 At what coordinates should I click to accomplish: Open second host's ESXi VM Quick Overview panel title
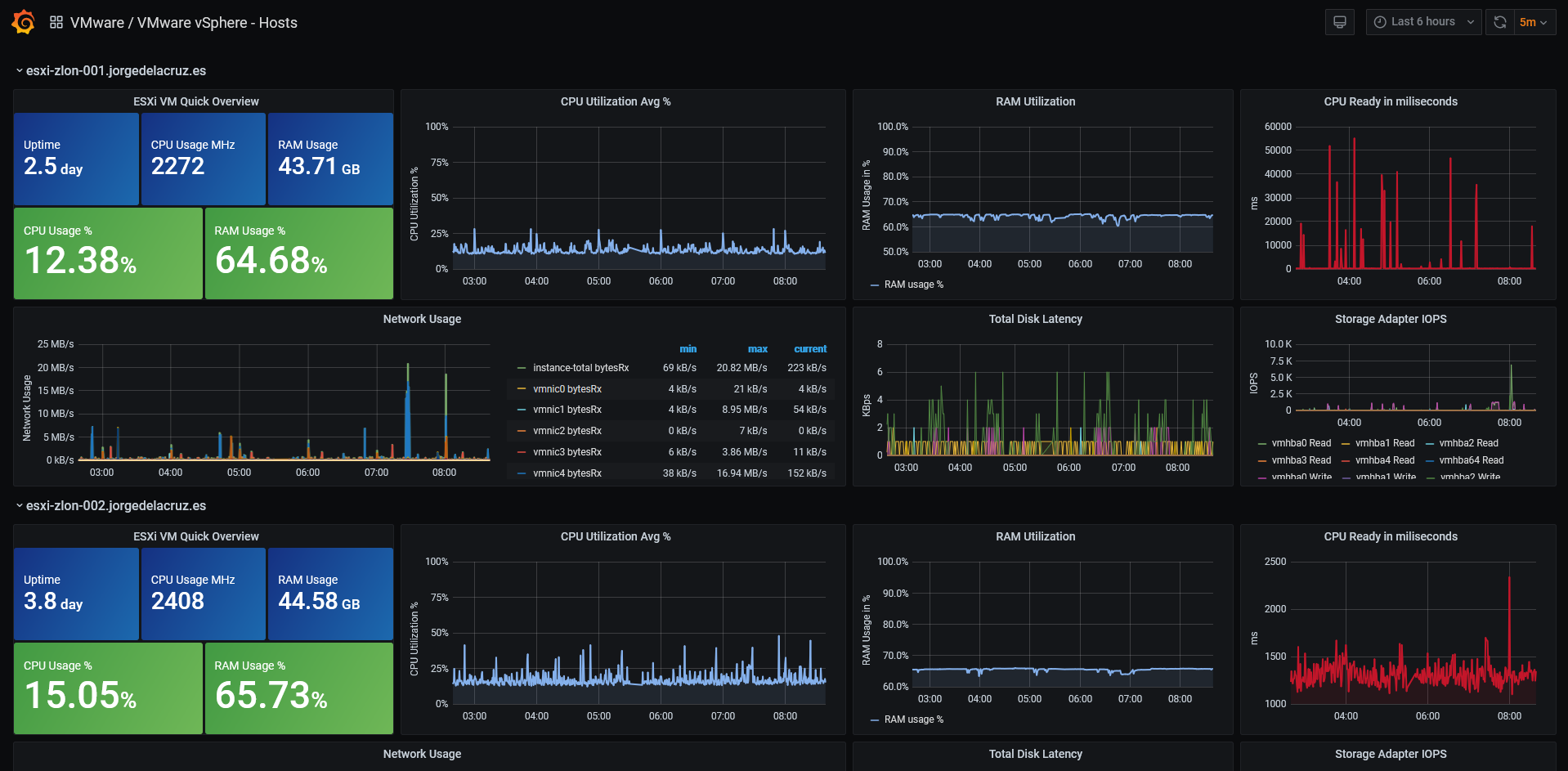196,536
